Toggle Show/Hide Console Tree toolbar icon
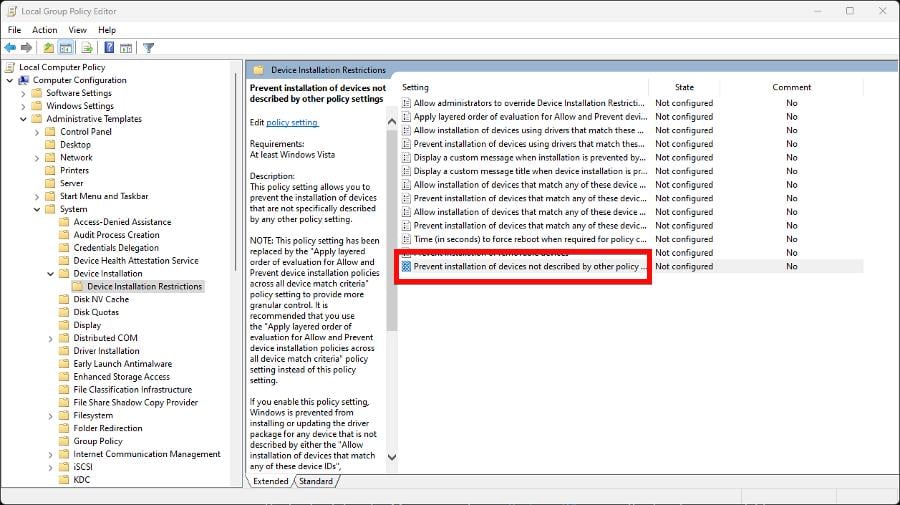 66,48
